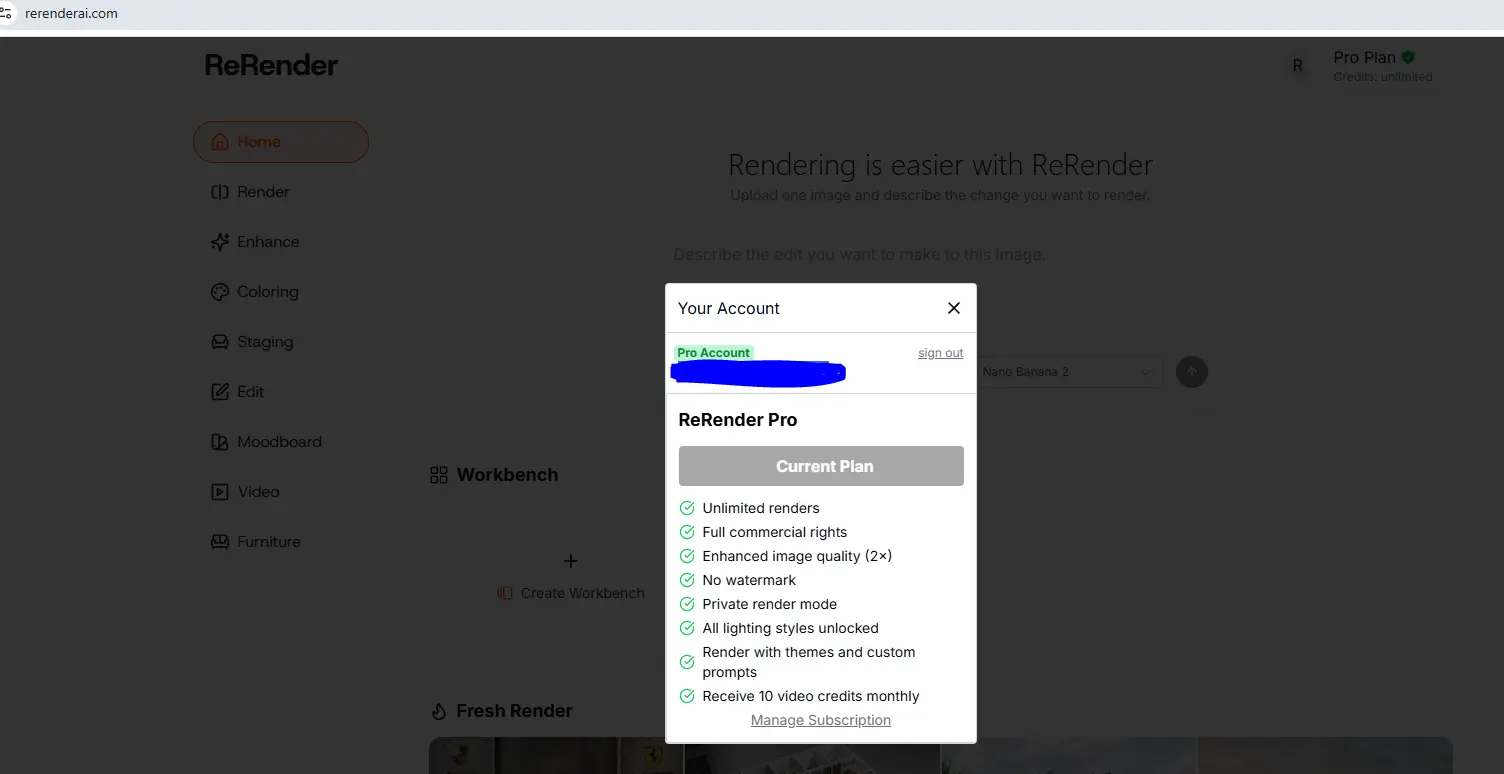
Task: Click the sign out link
Action: pyautogui.click(x=941, y=353)
